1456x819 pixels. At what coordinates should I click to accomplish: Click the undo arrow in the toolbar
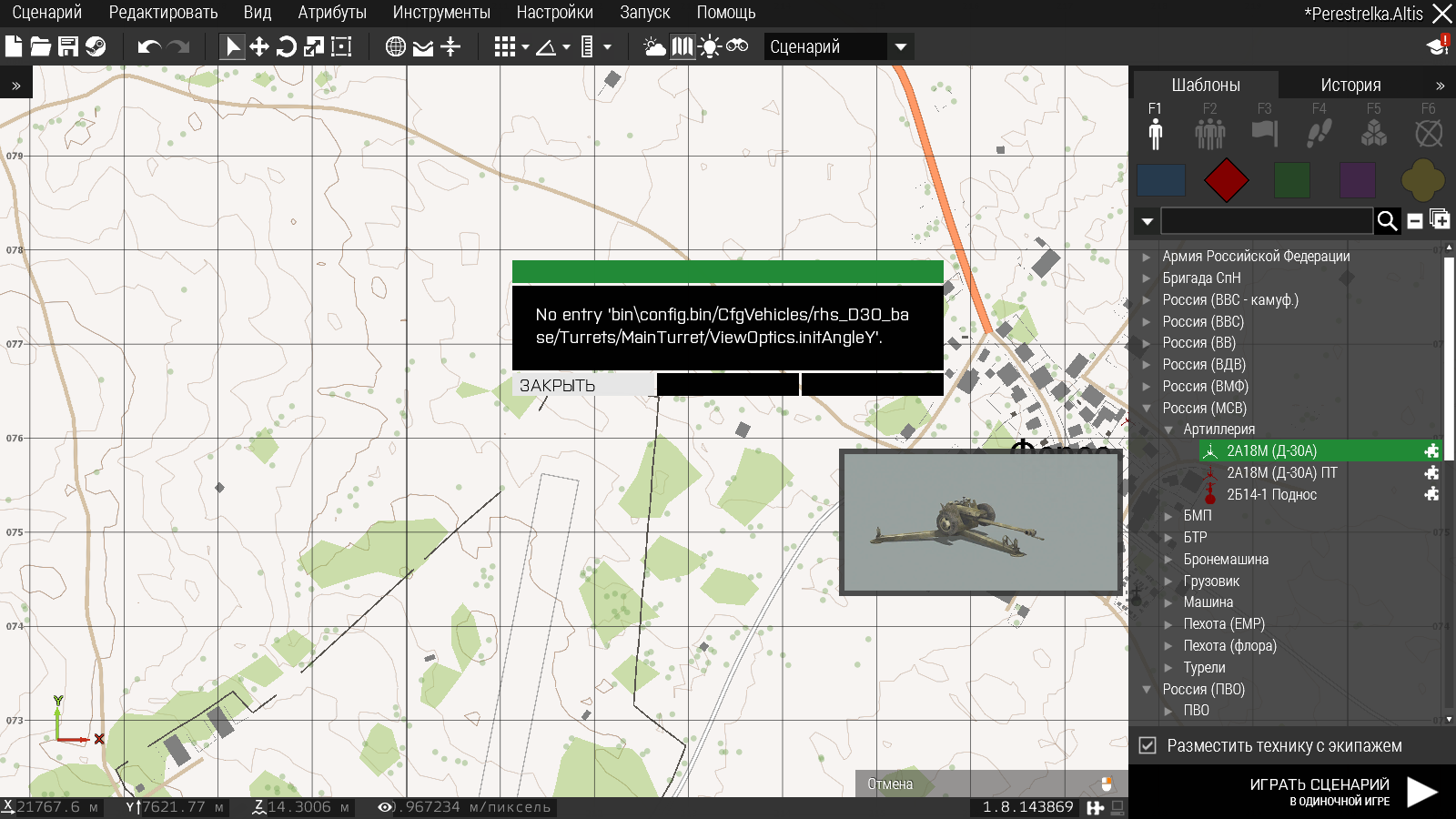tap(148, 46)
